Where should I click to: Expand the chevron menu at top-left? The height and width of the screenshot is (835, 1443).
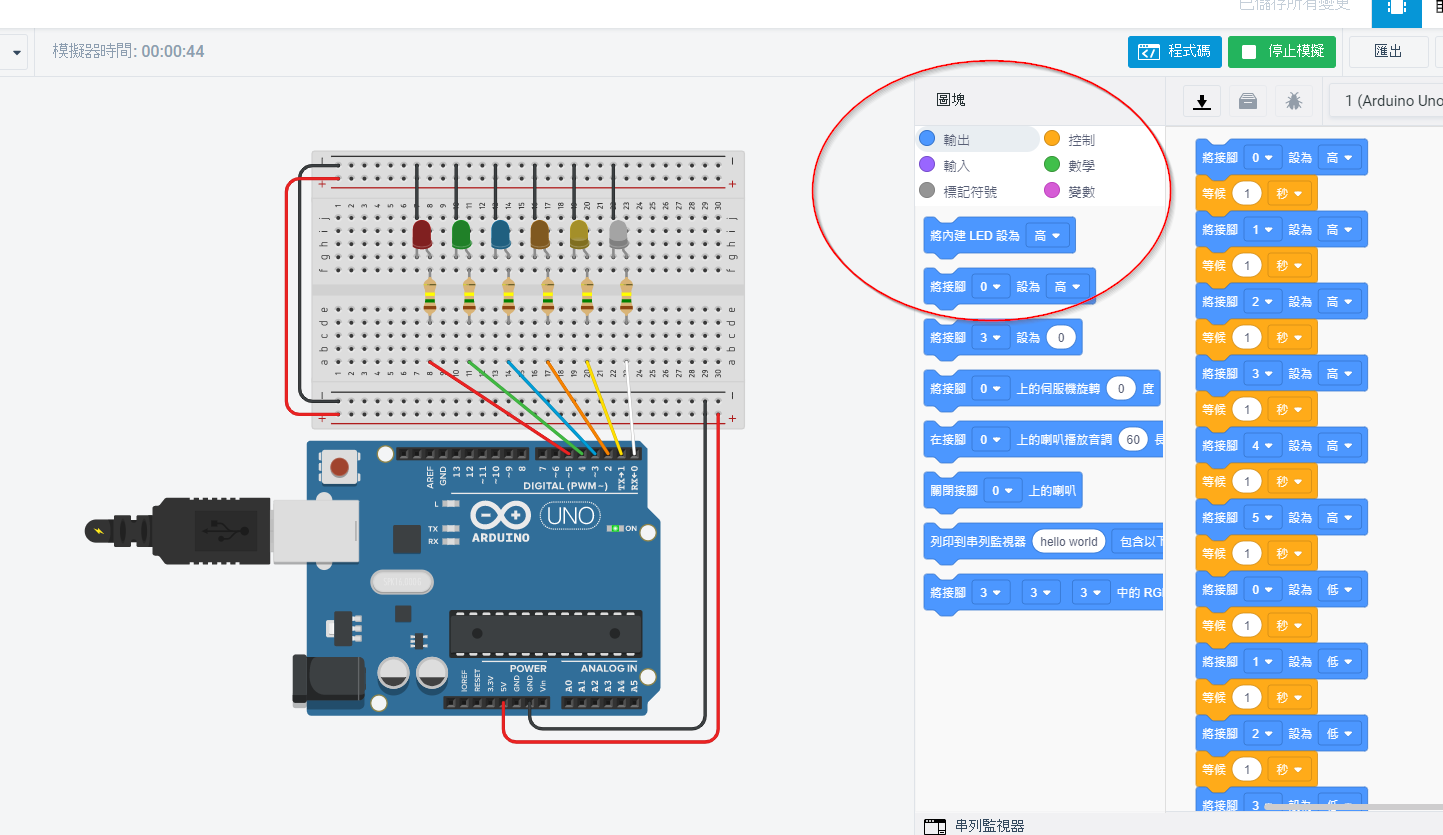[x=15, y=52]
